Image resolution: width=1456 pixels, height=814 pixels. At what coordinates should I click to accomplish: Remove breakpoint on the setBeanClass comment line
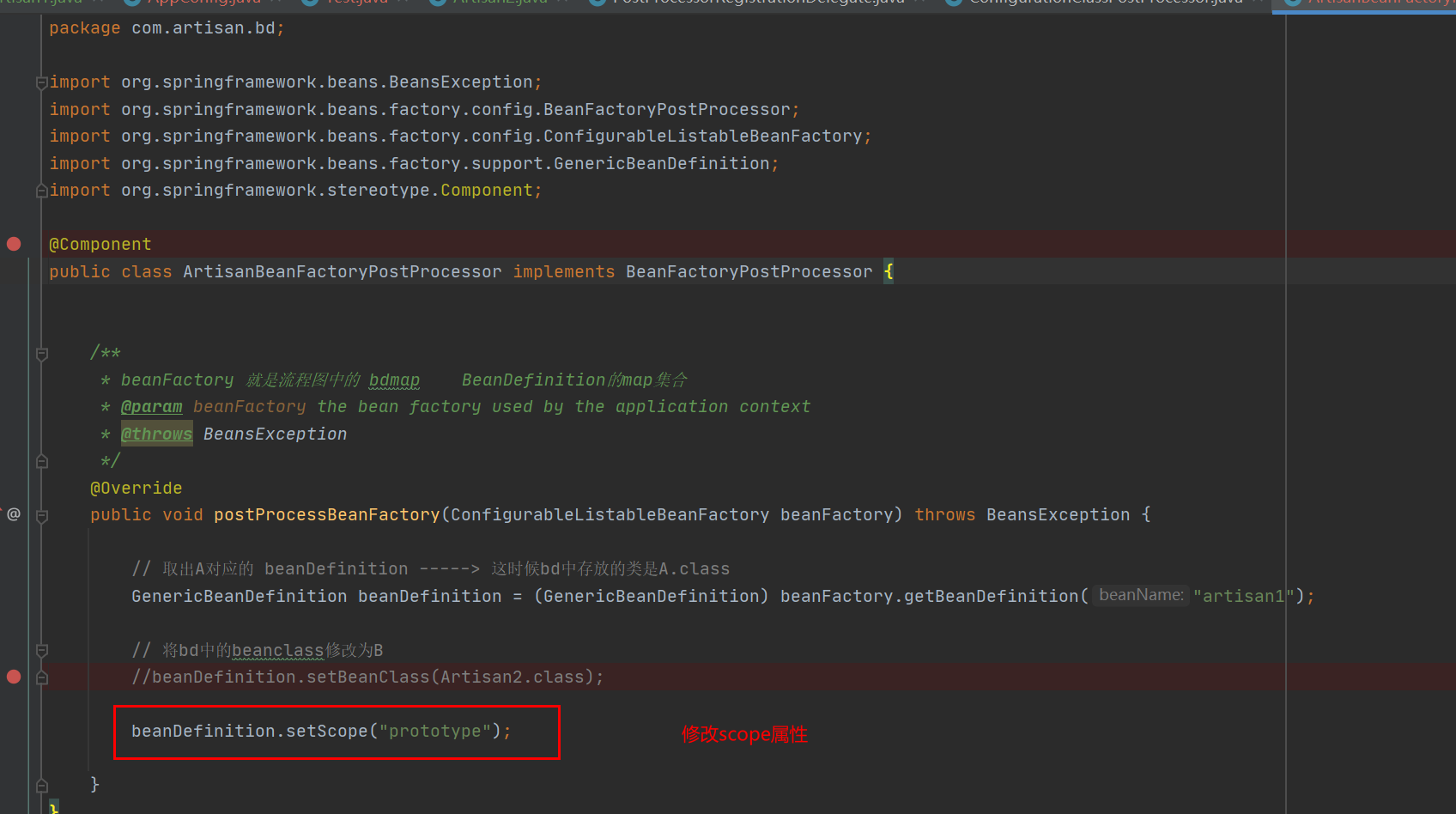pos(14,677)
